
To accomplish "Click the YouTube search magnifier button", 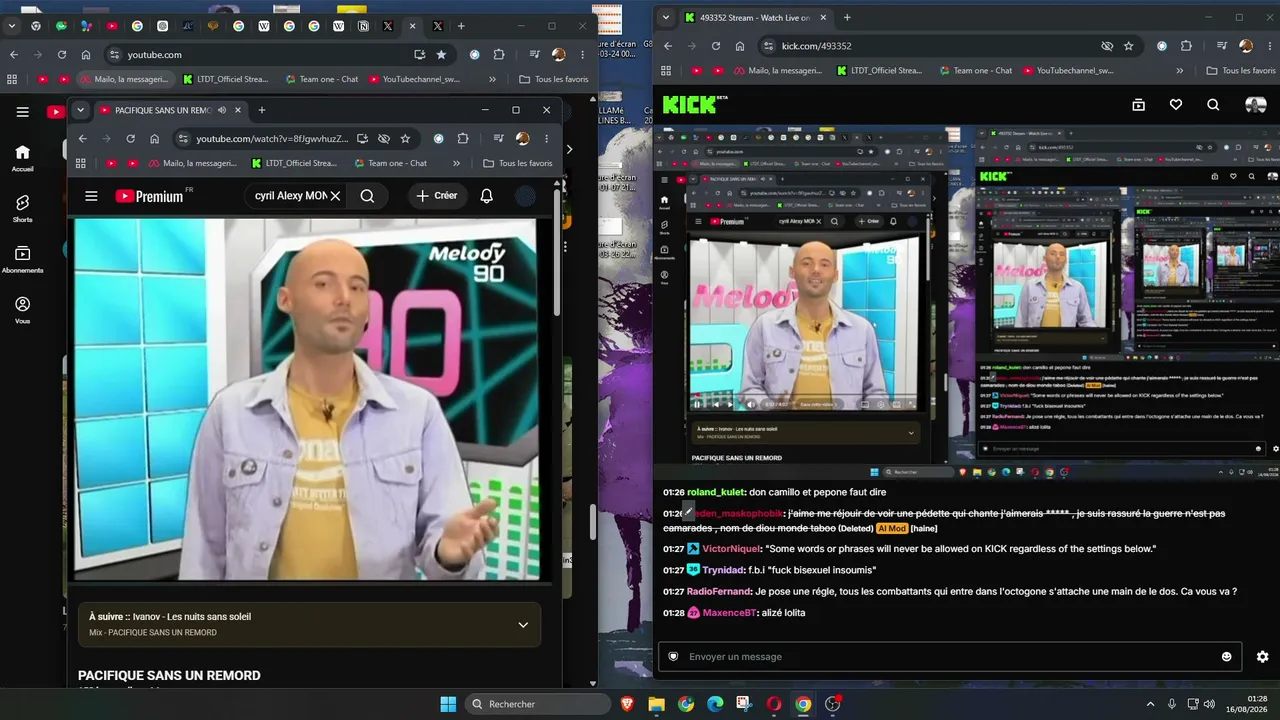I will pyautogui.click(x=367, y=196).
